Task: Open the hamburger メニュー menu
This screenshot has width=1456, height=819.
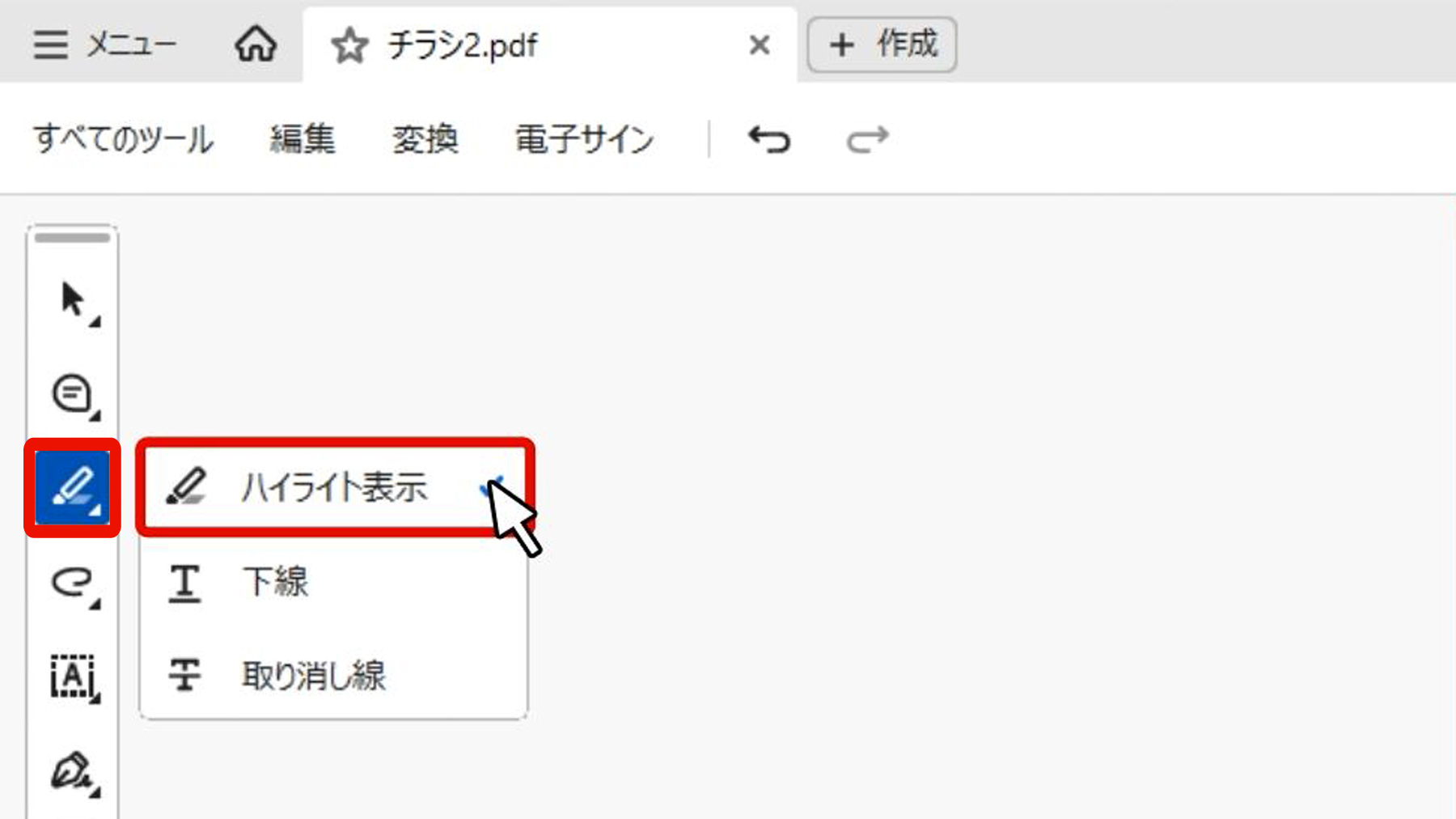Action: [x=104, y=45]
